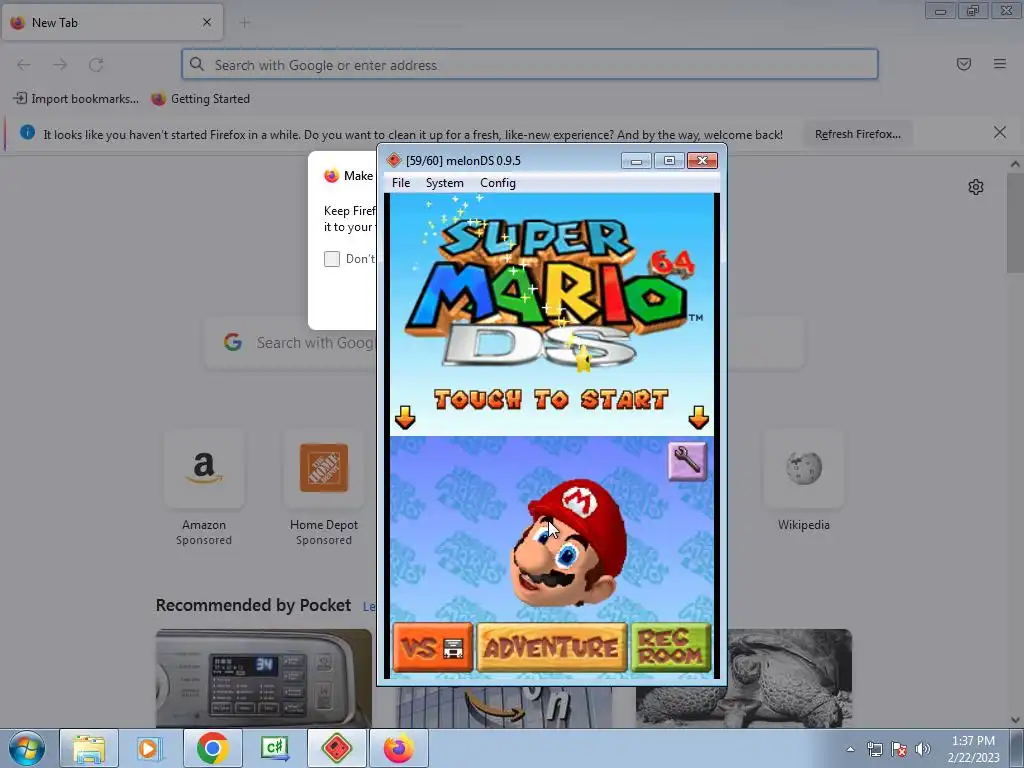This screenshot has height=768, width=1024.
Task: Click the info icon in notification bar
Action: click(x=27, y=132)
